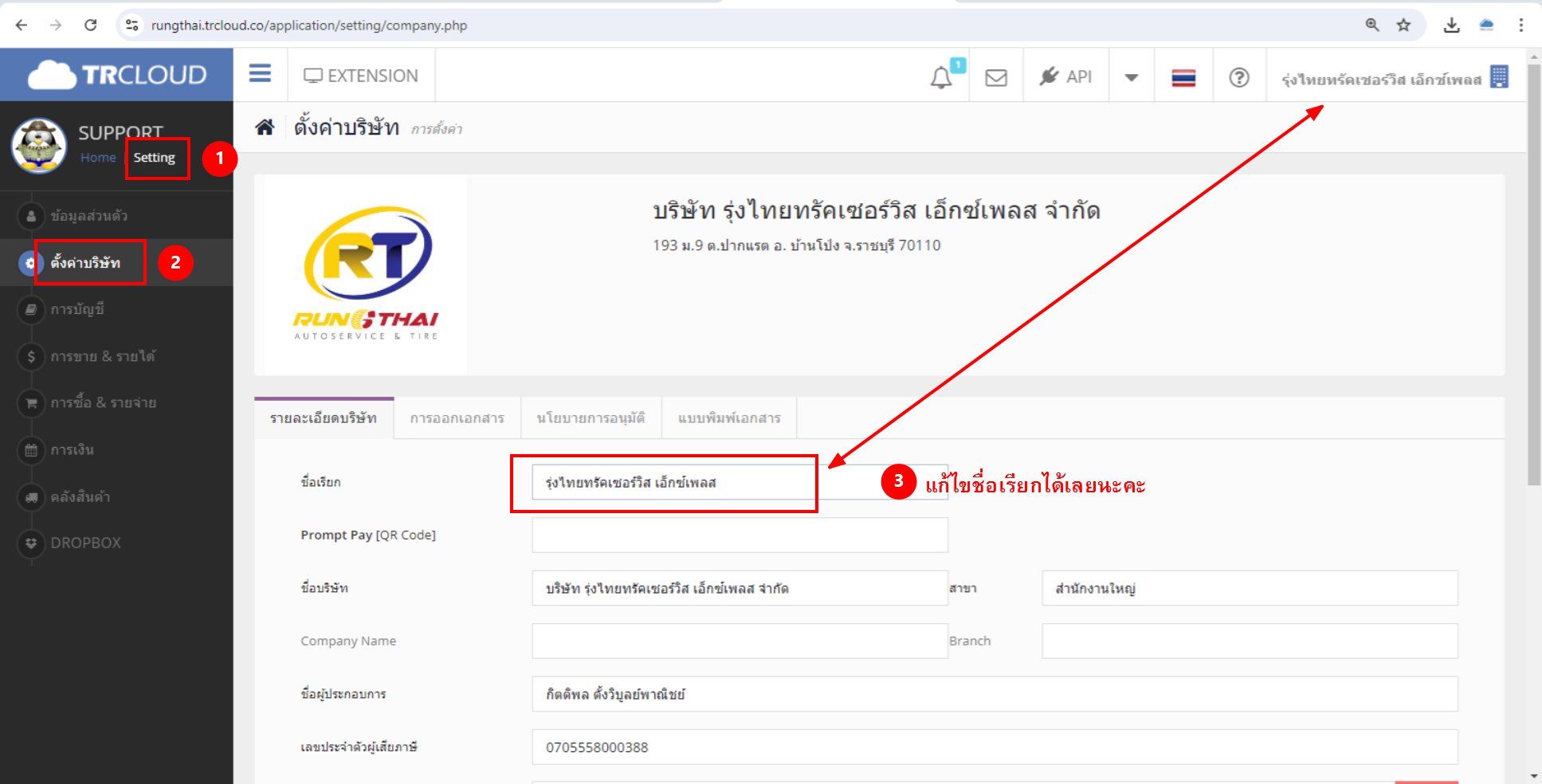Click the Home link under SUPPORT
The width and height of the screenshot is (1542, 784).
coord(98,158)
